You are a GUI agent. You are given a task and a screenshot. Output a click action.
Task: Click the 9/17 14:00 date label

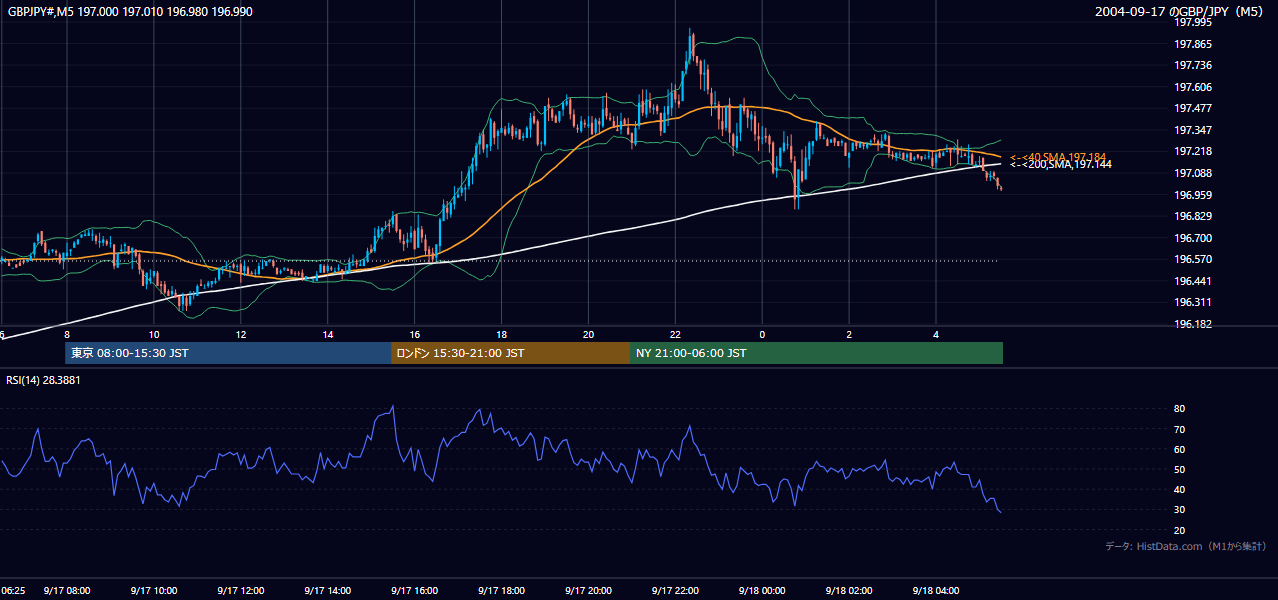point(328,591)
